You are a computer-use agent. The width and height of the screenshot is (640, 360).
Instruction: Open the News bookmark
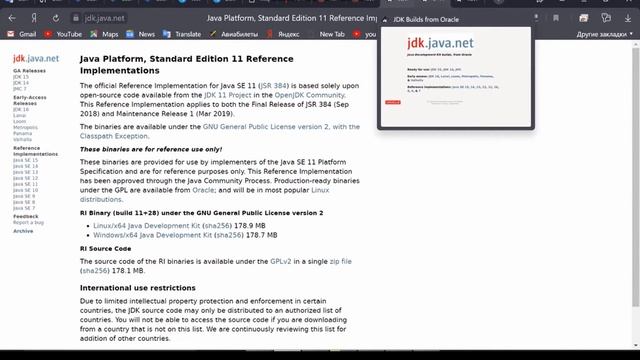140,34
